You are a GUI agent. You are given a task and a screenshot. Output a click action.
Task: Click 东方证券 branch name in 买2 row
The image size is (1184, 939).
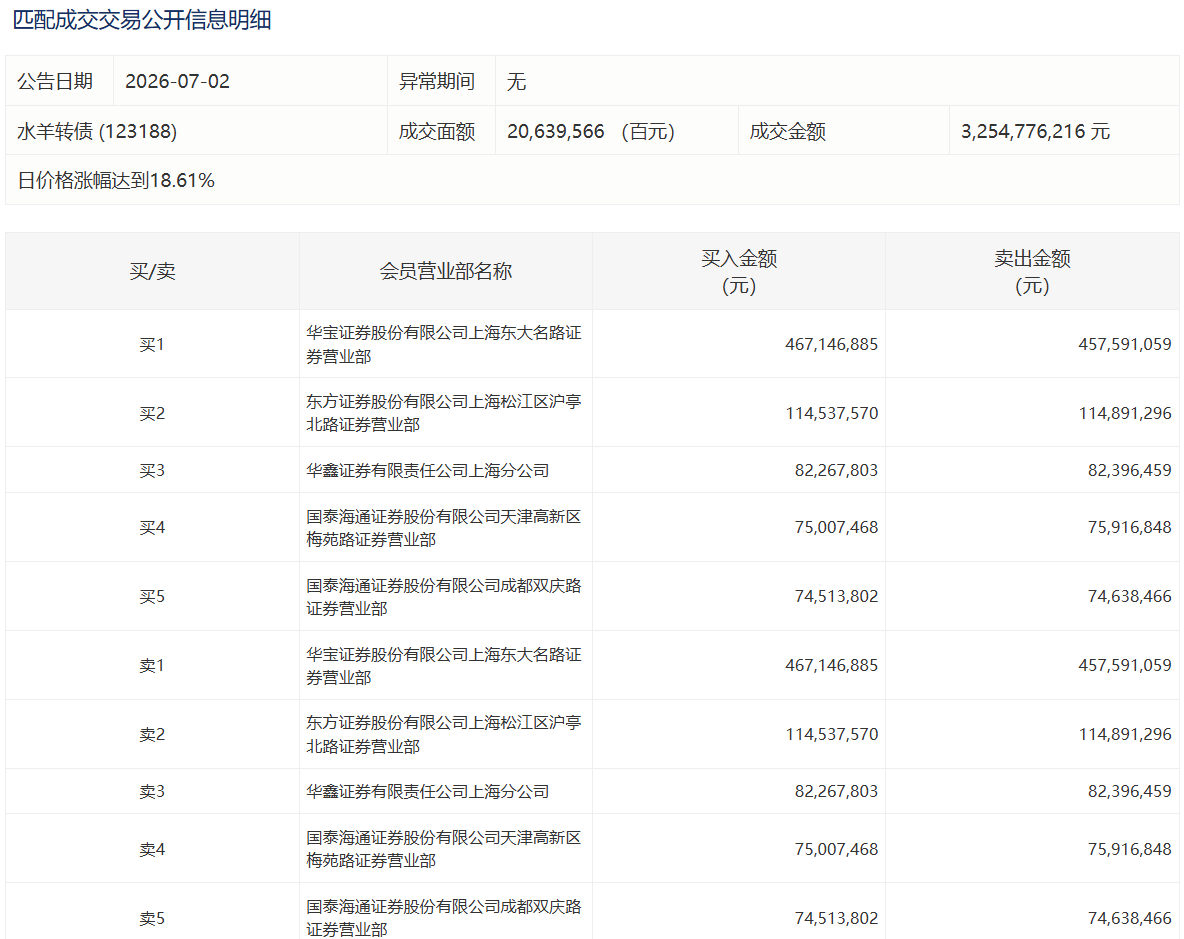[443, 413]
